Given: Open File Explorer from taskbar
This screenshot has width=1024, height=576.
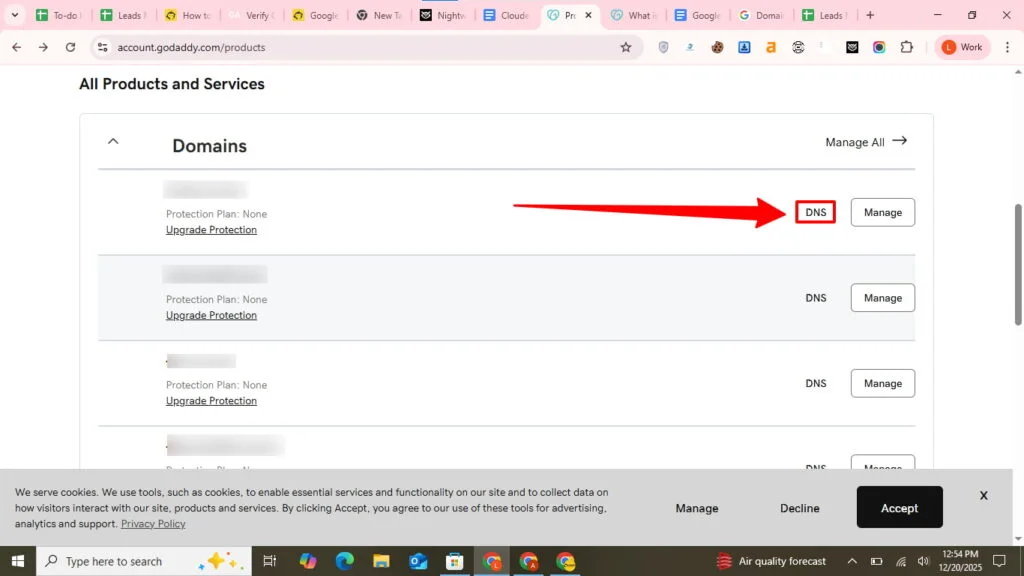Looking at the screenshot, I should coord(381,561).
